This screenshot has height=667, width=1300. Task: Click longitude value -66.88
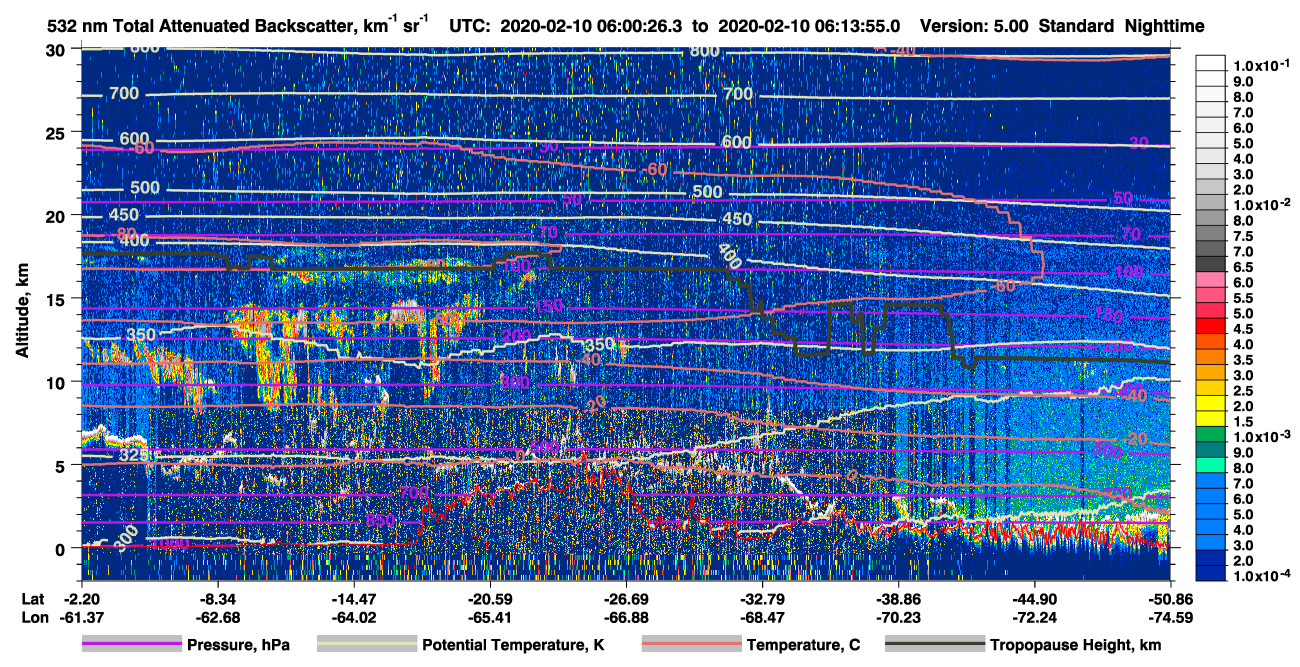(x=626, y=618)
